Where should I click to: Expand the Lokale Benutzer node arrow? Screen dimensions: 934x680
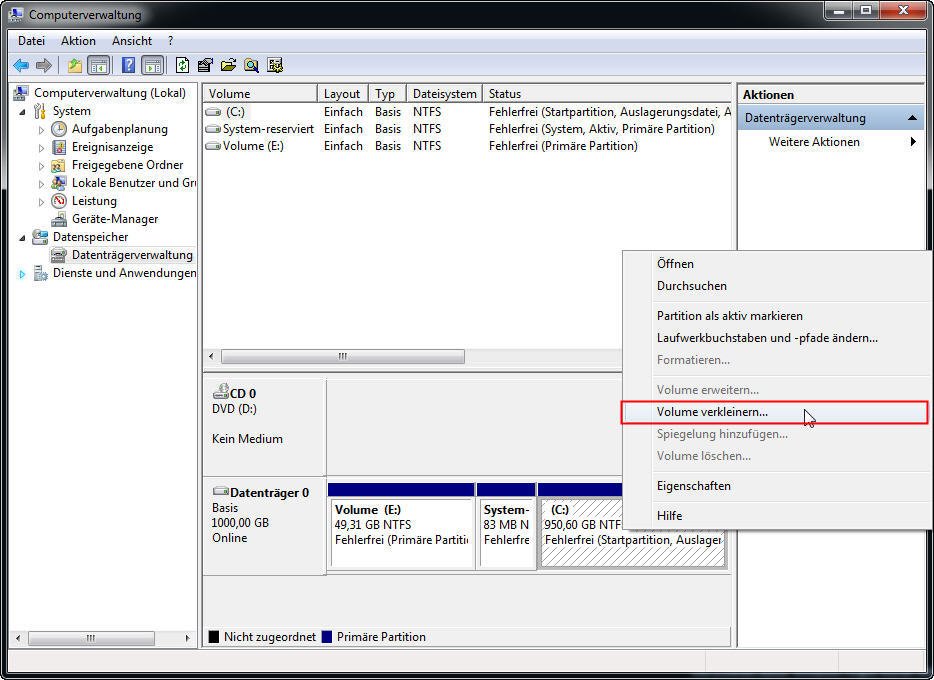[41, 183]
